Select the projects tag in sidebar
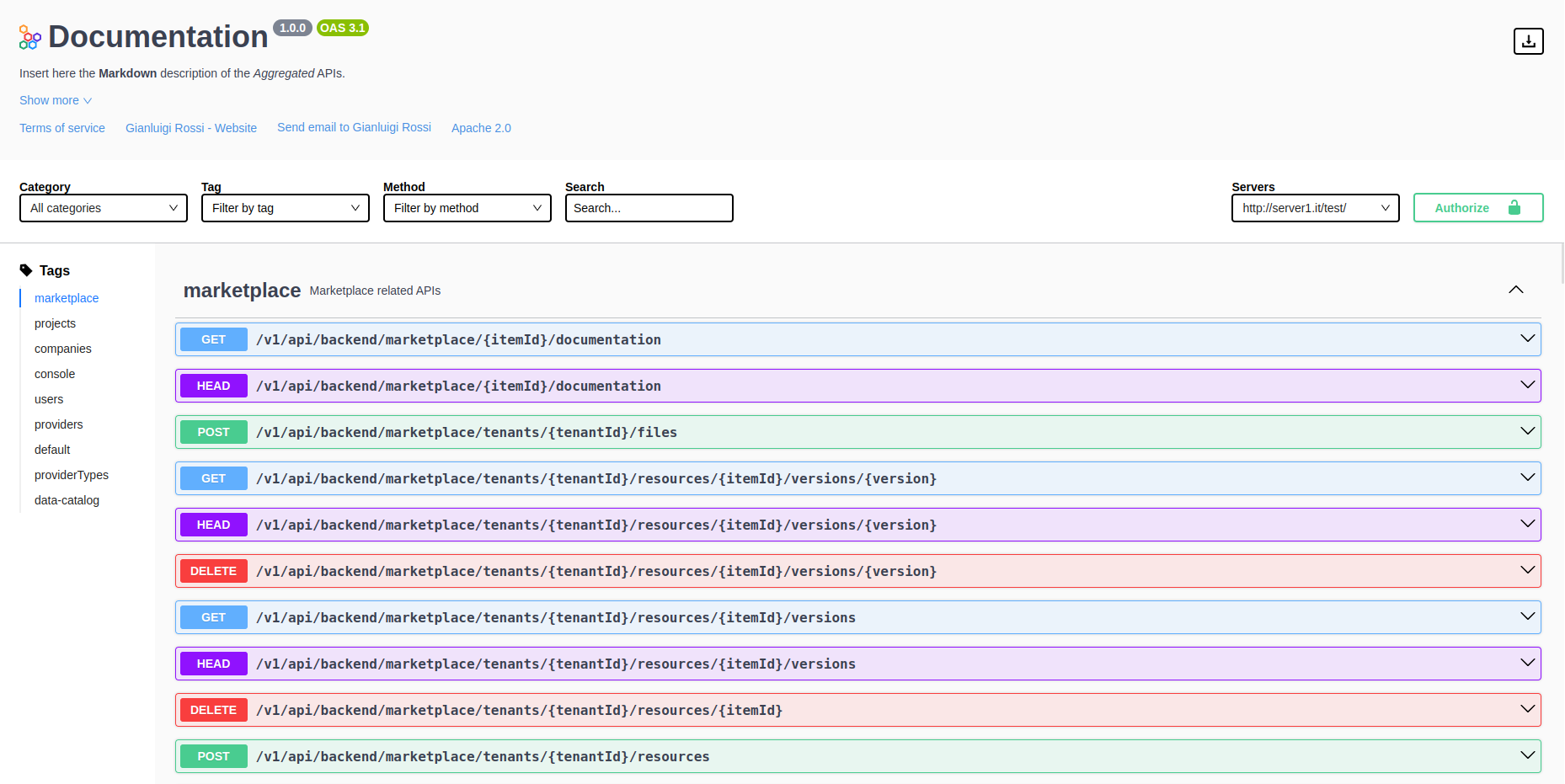Viewport: 1565px width, 784px height. [x=55, y=323]
